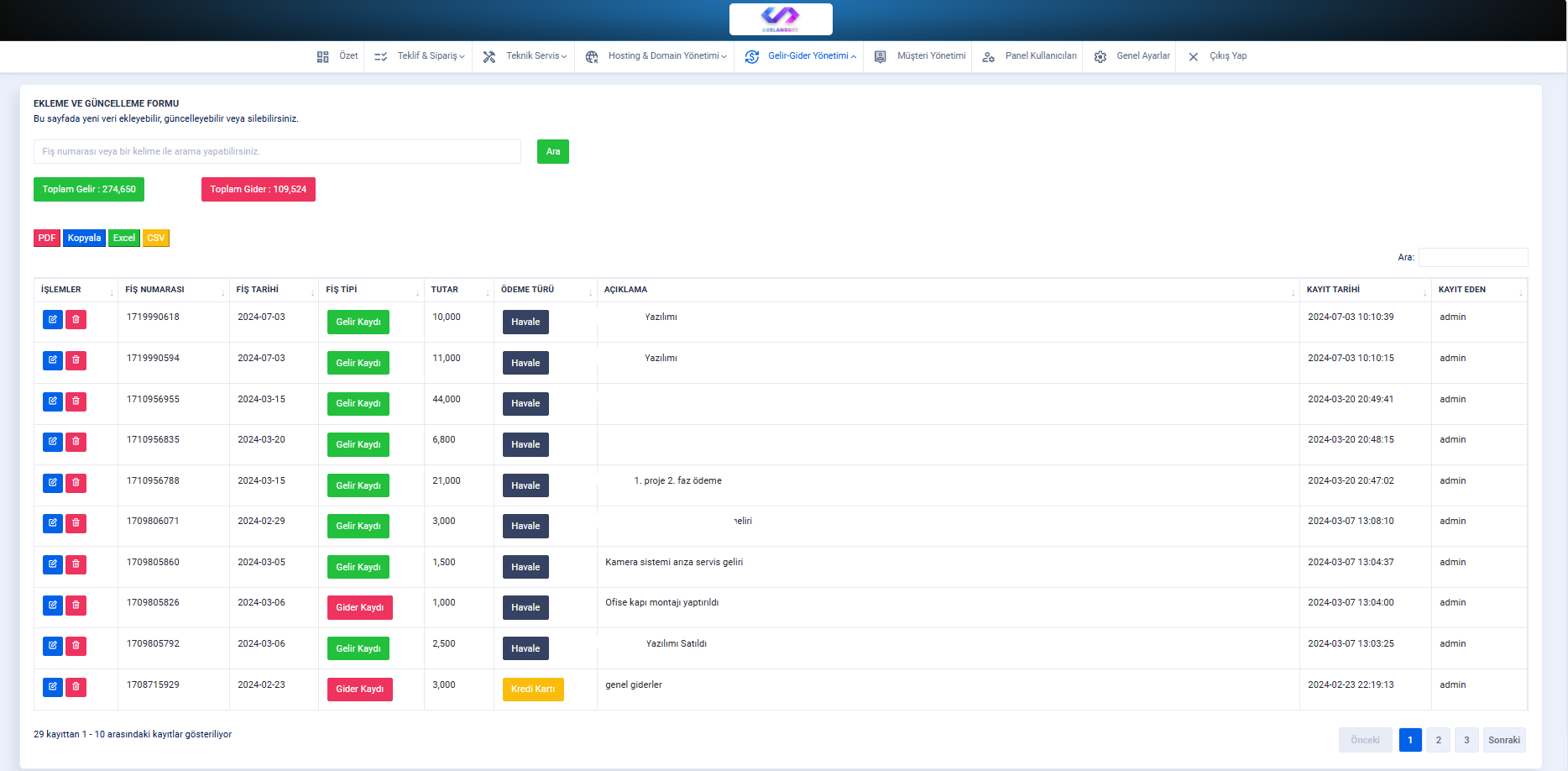Image resolution: width=1568 pixels, height=771 pixels.
Task: Click the Müşteri Yönetimi icon
Action: coord(881,56)
